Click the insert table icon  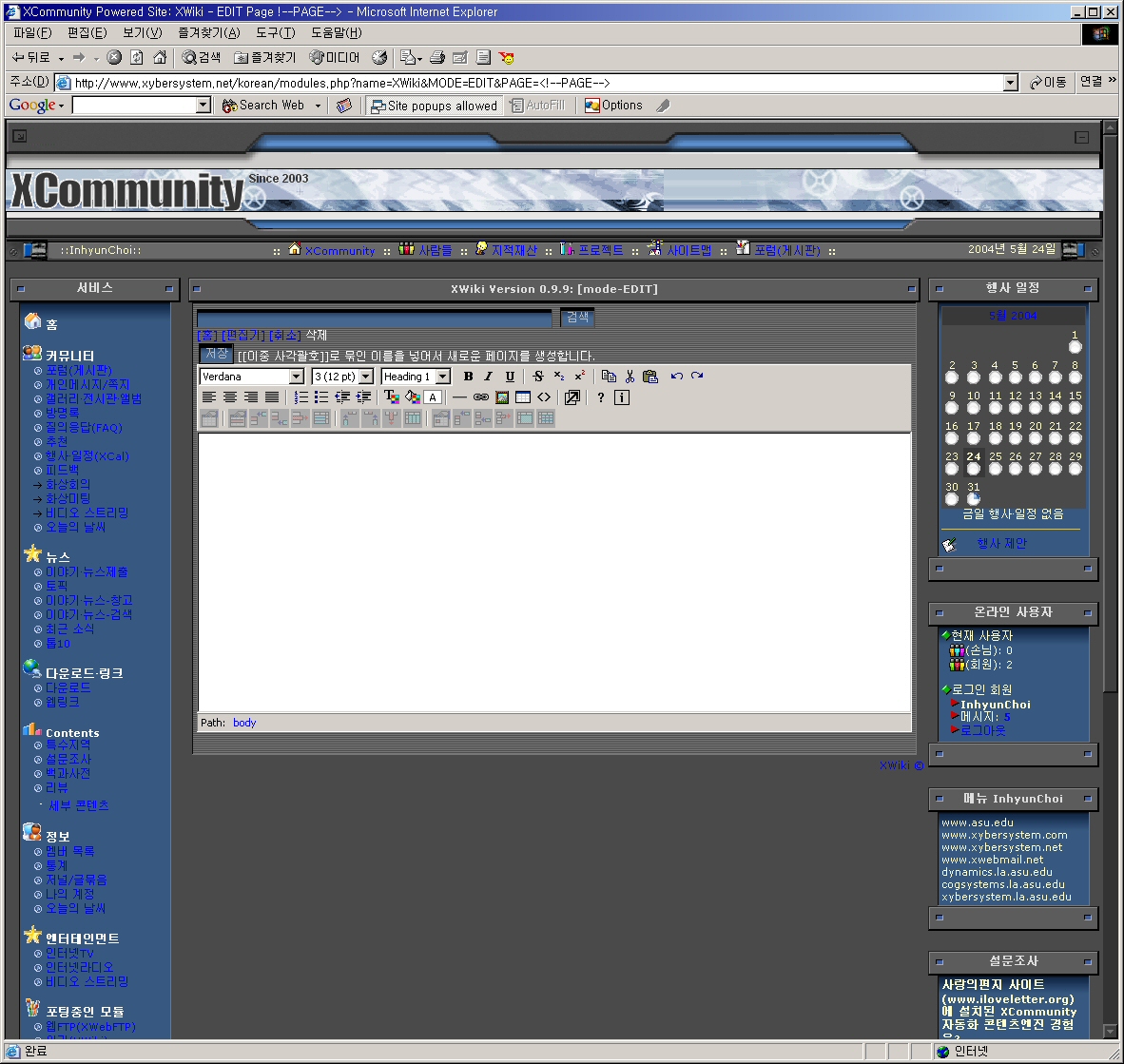(523, 397)
